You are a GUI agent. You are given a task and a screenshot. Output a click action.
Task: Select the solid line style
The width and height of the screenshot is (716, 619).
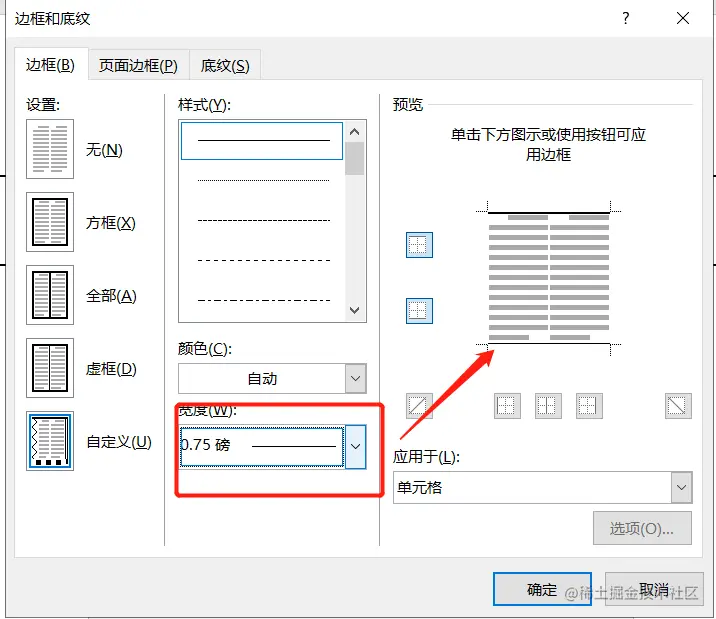262,141
